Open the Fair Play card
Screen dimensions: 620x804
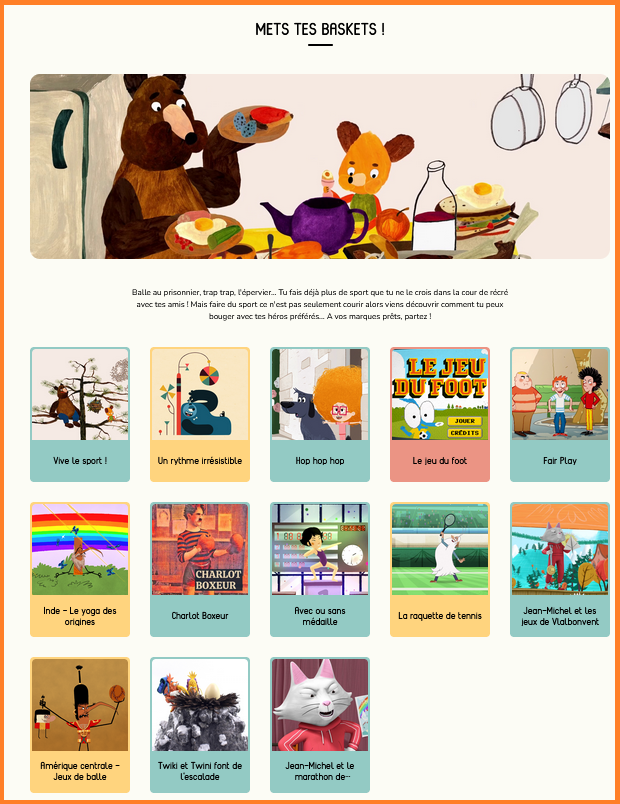tap(560, 414)
